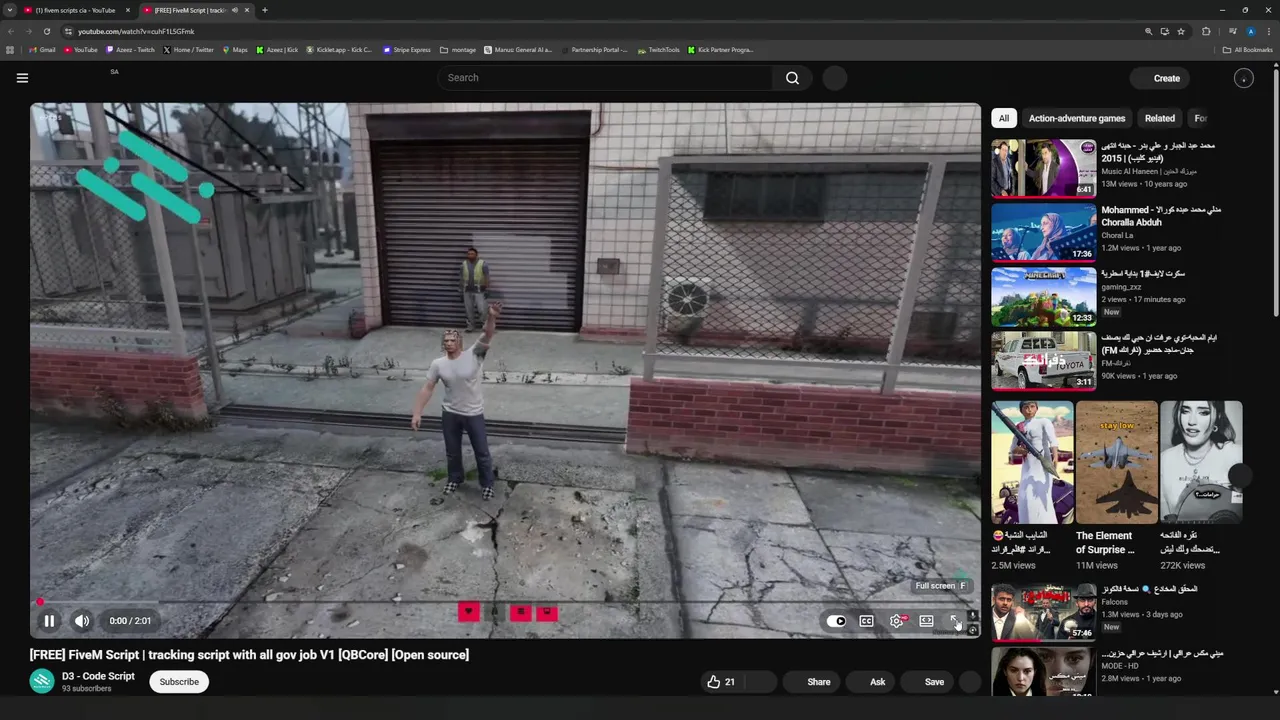The image size is (1280, 720).
Task: Click the magnifier search button
Action: 792,78
